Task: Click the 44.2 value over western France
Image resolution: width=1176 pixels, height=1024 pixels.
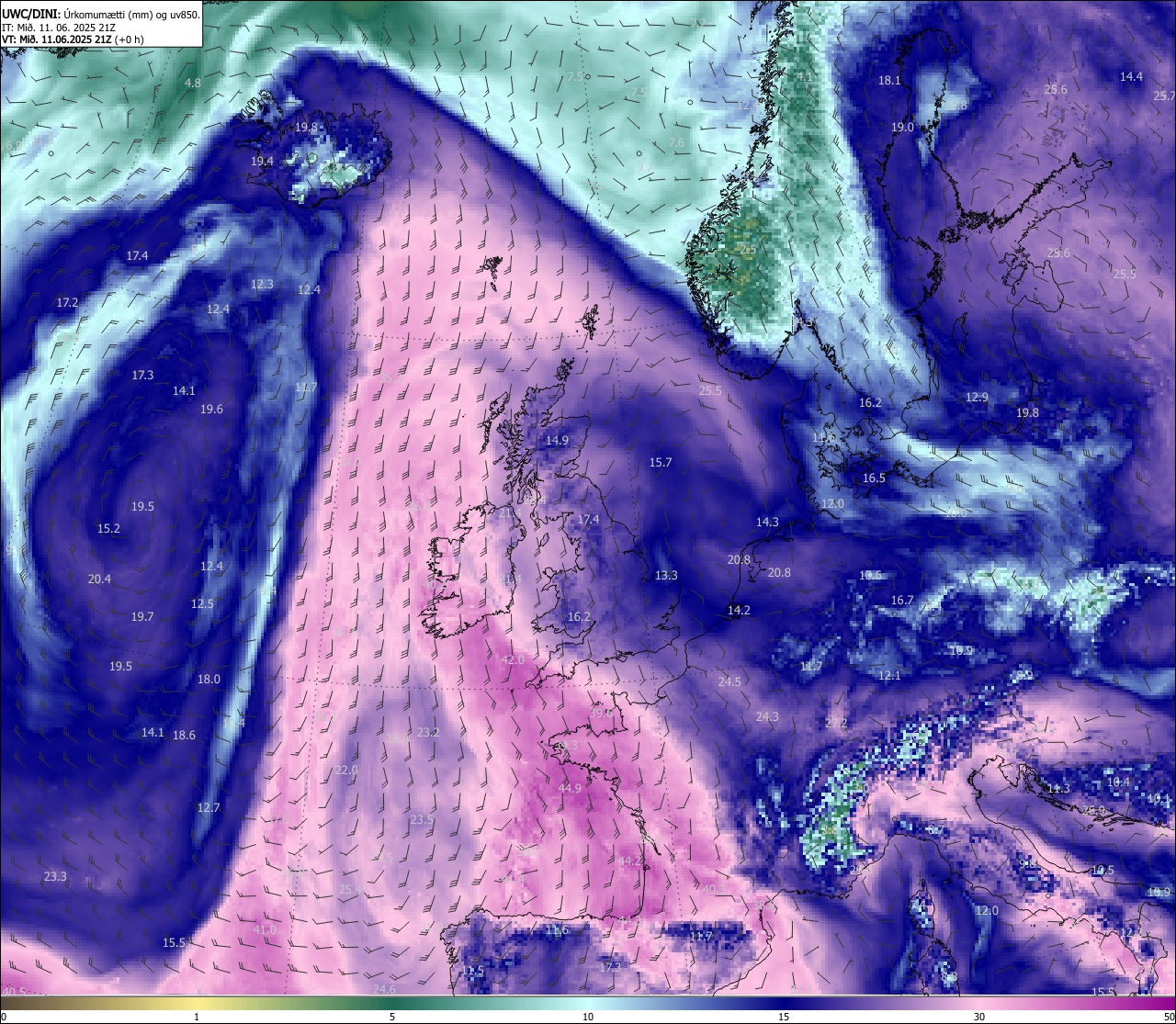Action: (629, 861)
